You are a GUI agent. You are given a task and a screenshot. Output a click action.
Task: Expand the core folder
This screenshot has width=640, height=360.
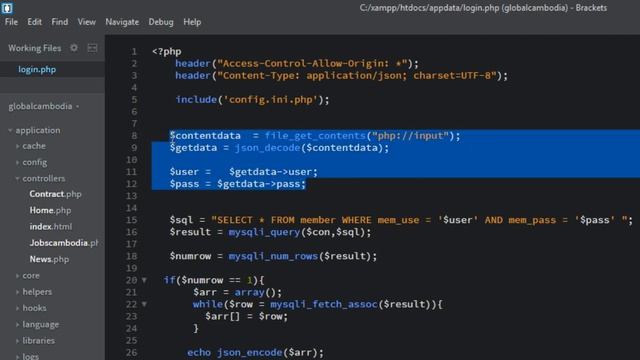18,276
